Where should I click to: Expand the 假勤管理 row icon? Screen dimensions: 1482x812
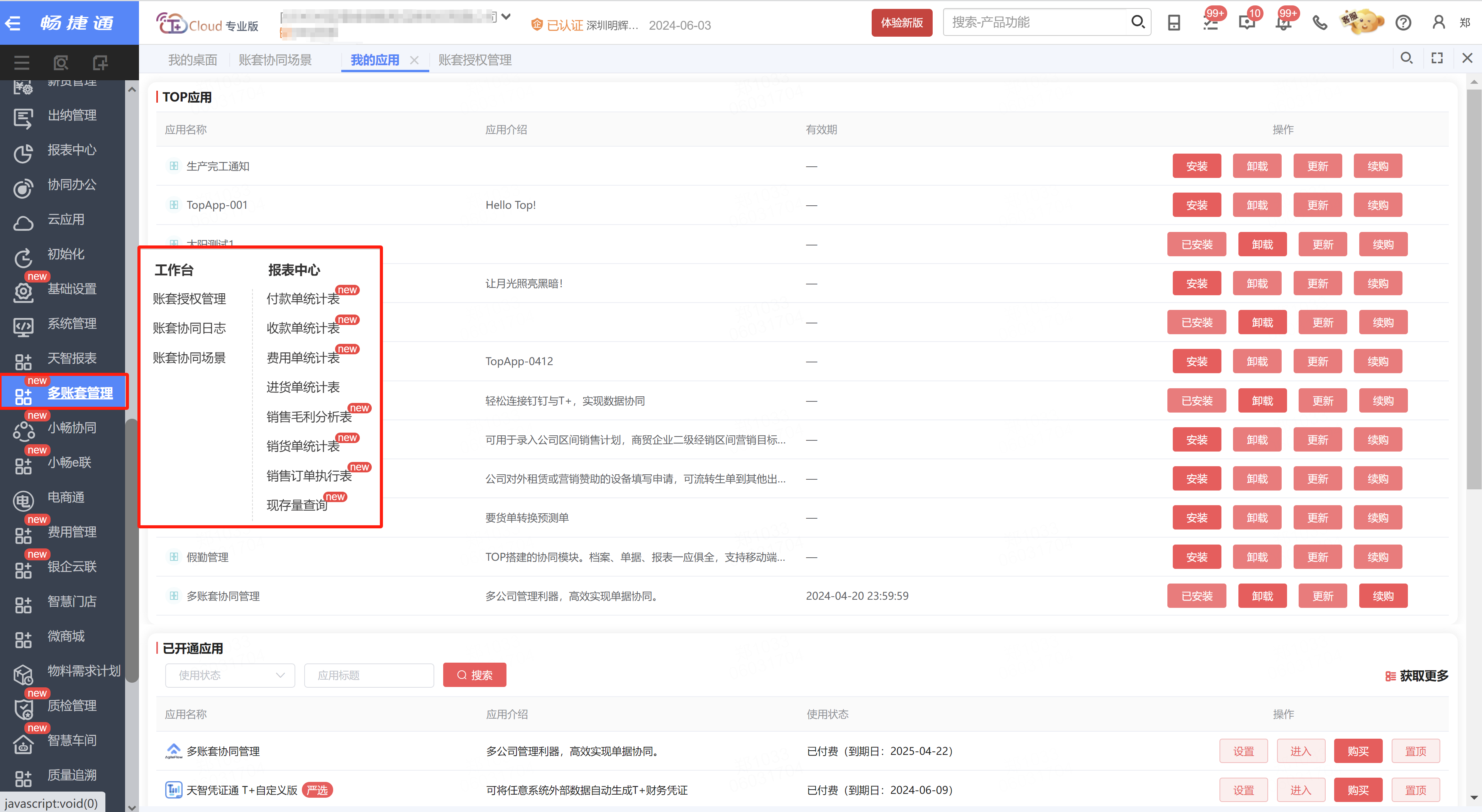(174, 557)
